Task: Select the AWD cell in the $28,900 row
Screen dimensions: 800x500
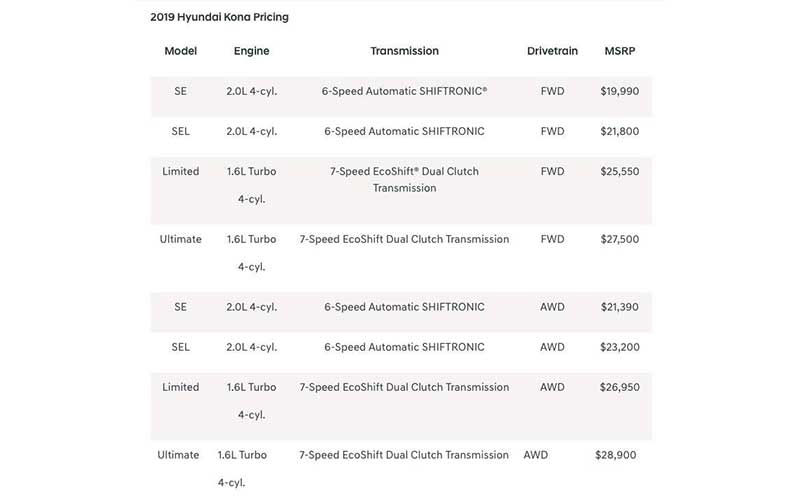Action: (536, 455)
